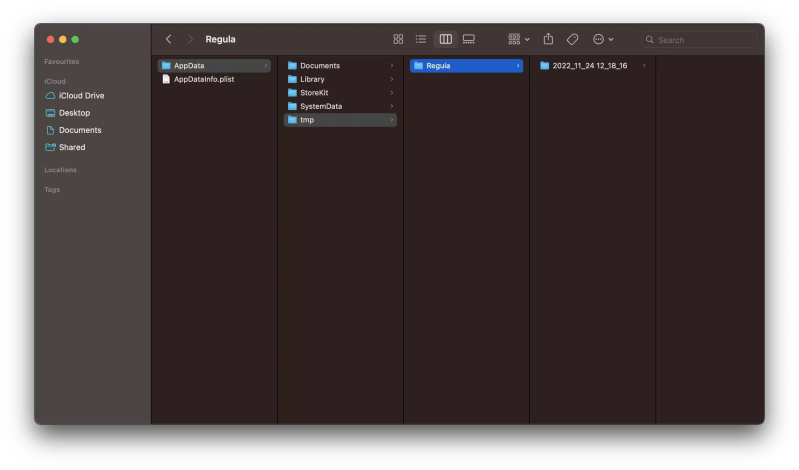Select the Documents folder in second column
Screen dimensions: 799x470
click(340, 66)
